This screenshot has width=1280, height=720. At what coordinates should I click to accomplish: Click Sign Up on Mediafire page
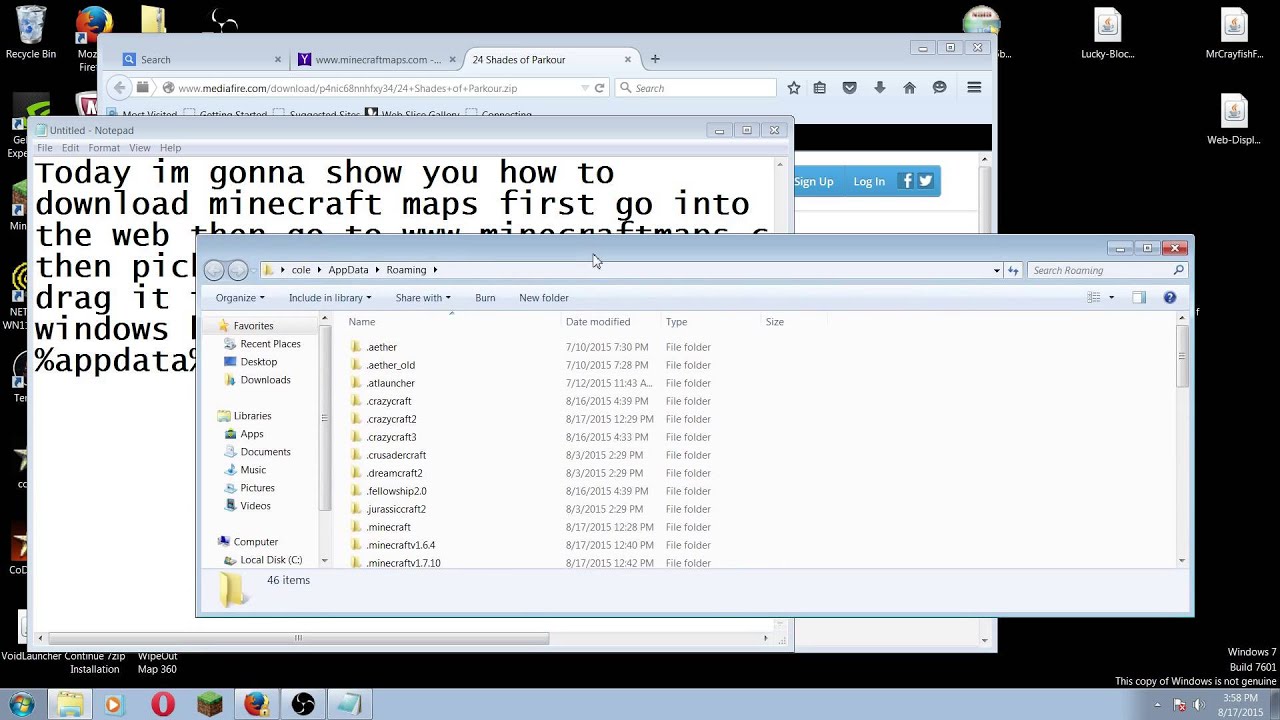tap(813, 181)
